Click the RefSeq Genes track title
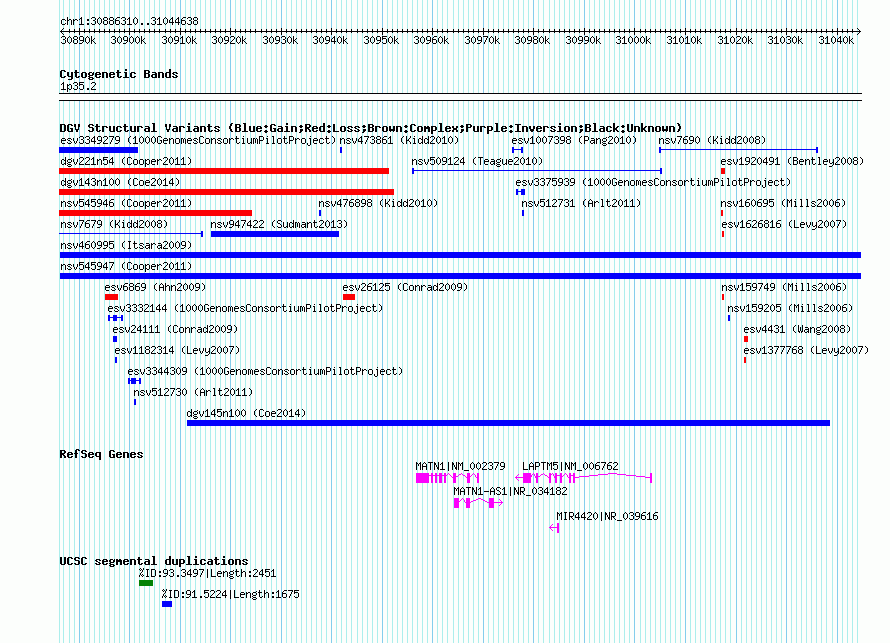Screen dimensions: 890x643 tap(101, 454)
